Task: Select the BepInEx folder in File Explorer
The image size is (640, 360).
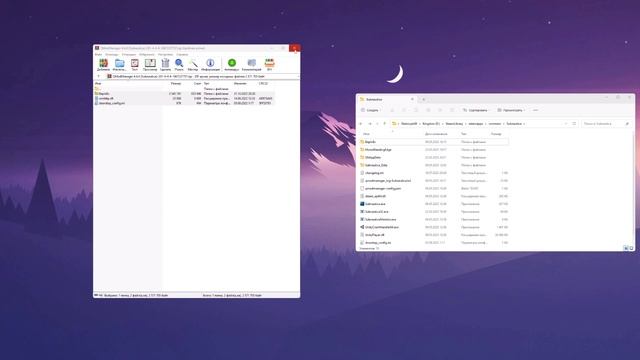Action: point(434,142)
